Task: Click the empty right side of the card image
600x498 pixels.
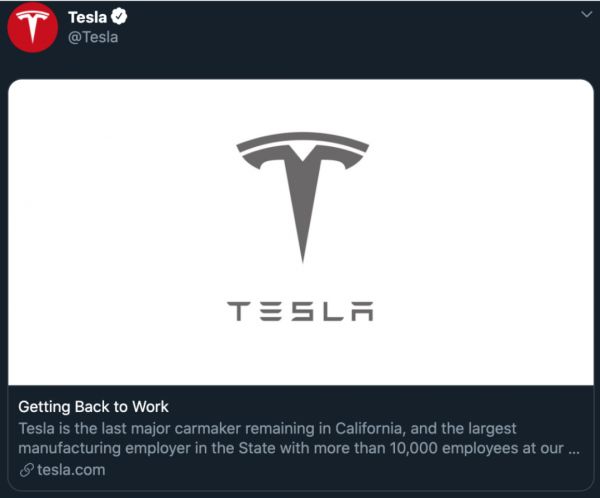Action: 500,230
